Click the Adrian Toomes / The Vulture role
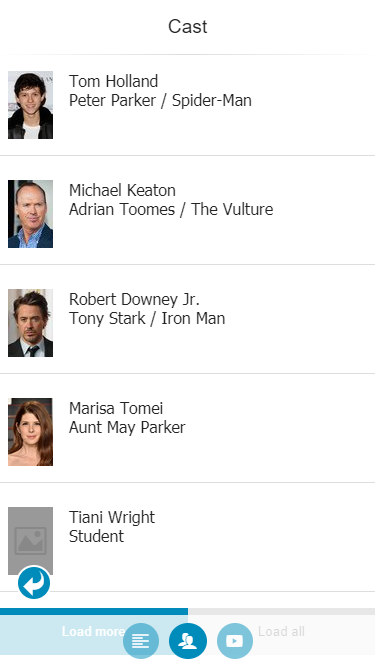The height and width of the screenshot is (667, 375). [171, 209]
